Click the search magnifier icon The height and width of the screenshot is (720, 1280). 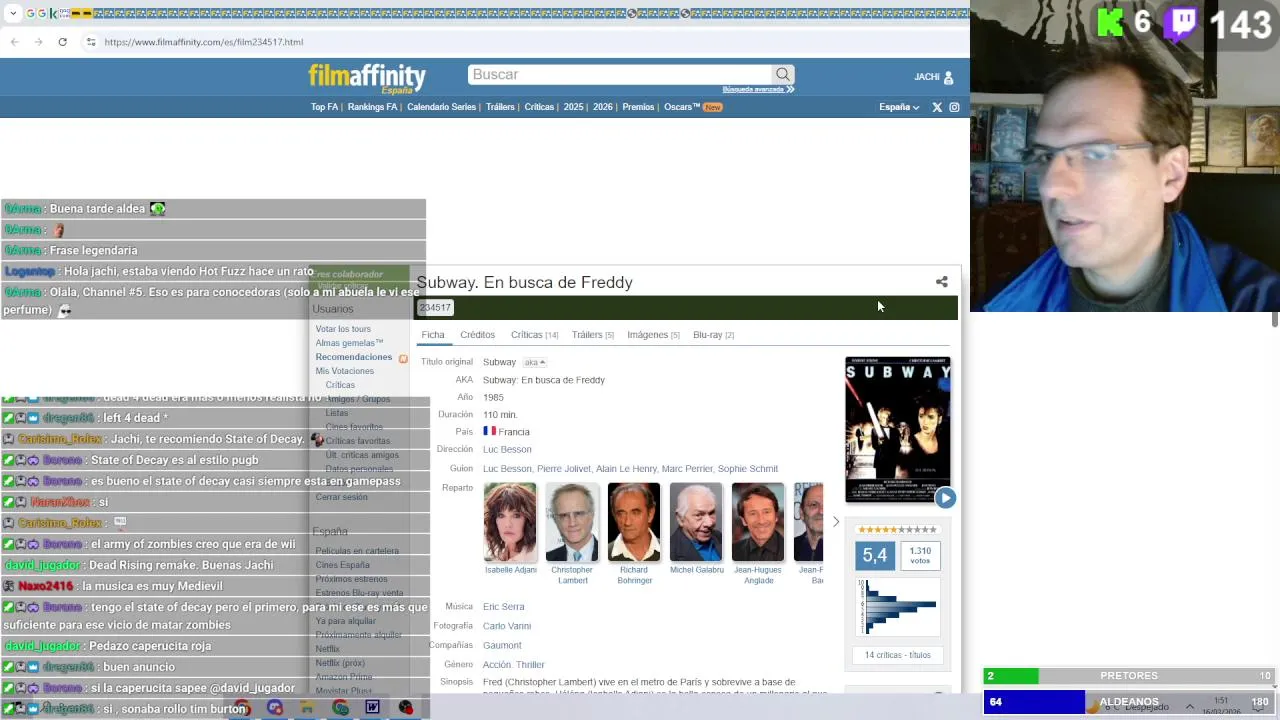click(783, 74)
